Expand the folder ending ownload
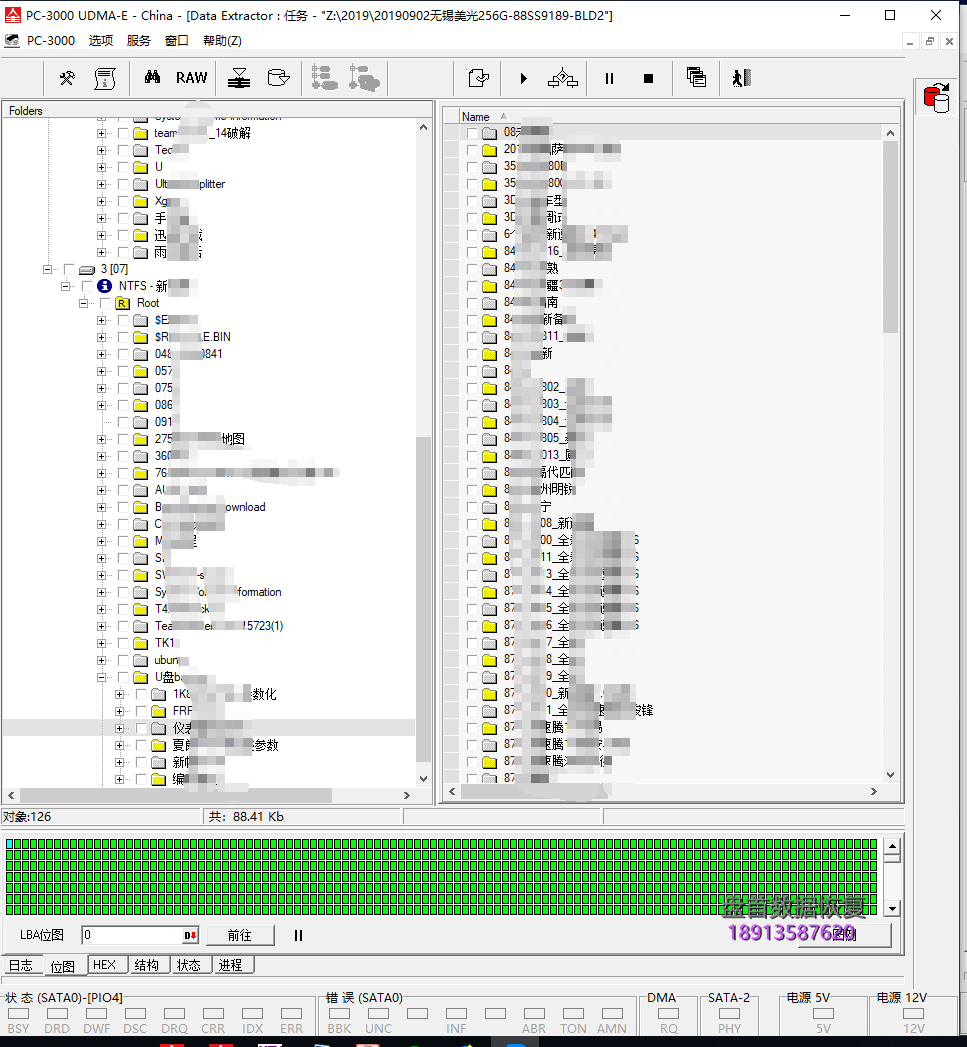This screenshot has height=1047, width=967. click(x=102, y=507)
